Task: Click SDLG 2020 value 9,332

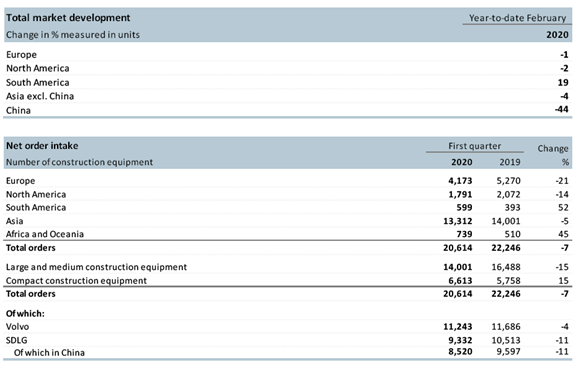Action: point(460,340)
